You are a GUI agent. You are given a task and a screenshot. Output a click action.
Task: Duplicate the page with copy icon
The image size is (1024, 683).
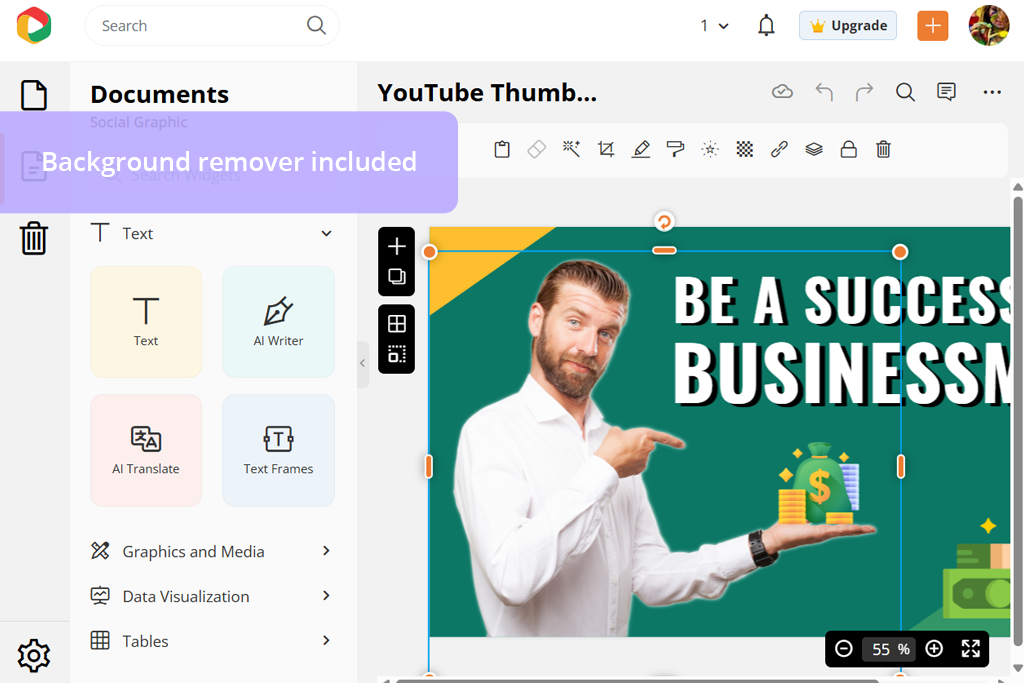coord(396,277)
